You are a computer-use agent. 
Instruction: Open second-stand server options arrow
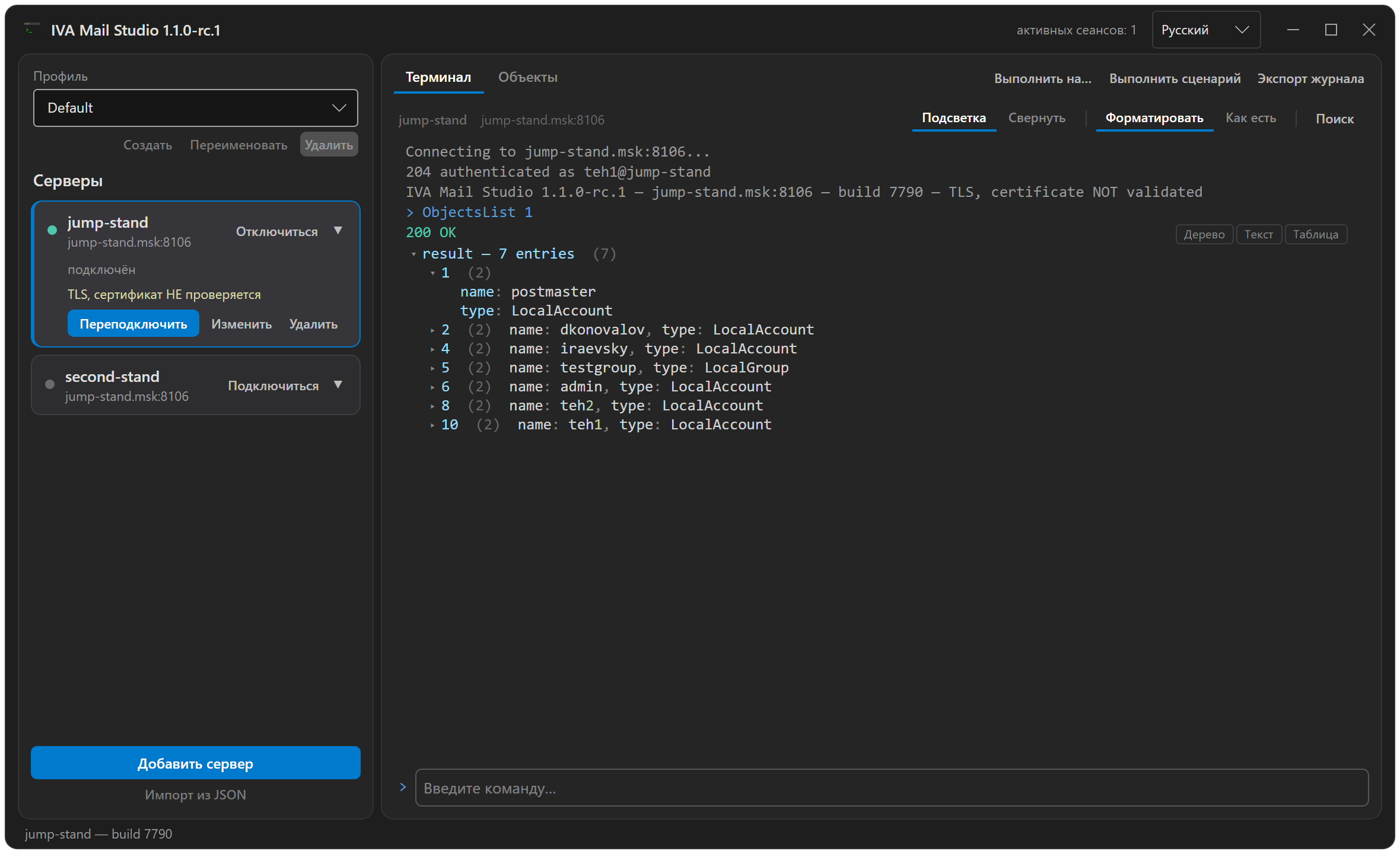click(x=338, y=385)
